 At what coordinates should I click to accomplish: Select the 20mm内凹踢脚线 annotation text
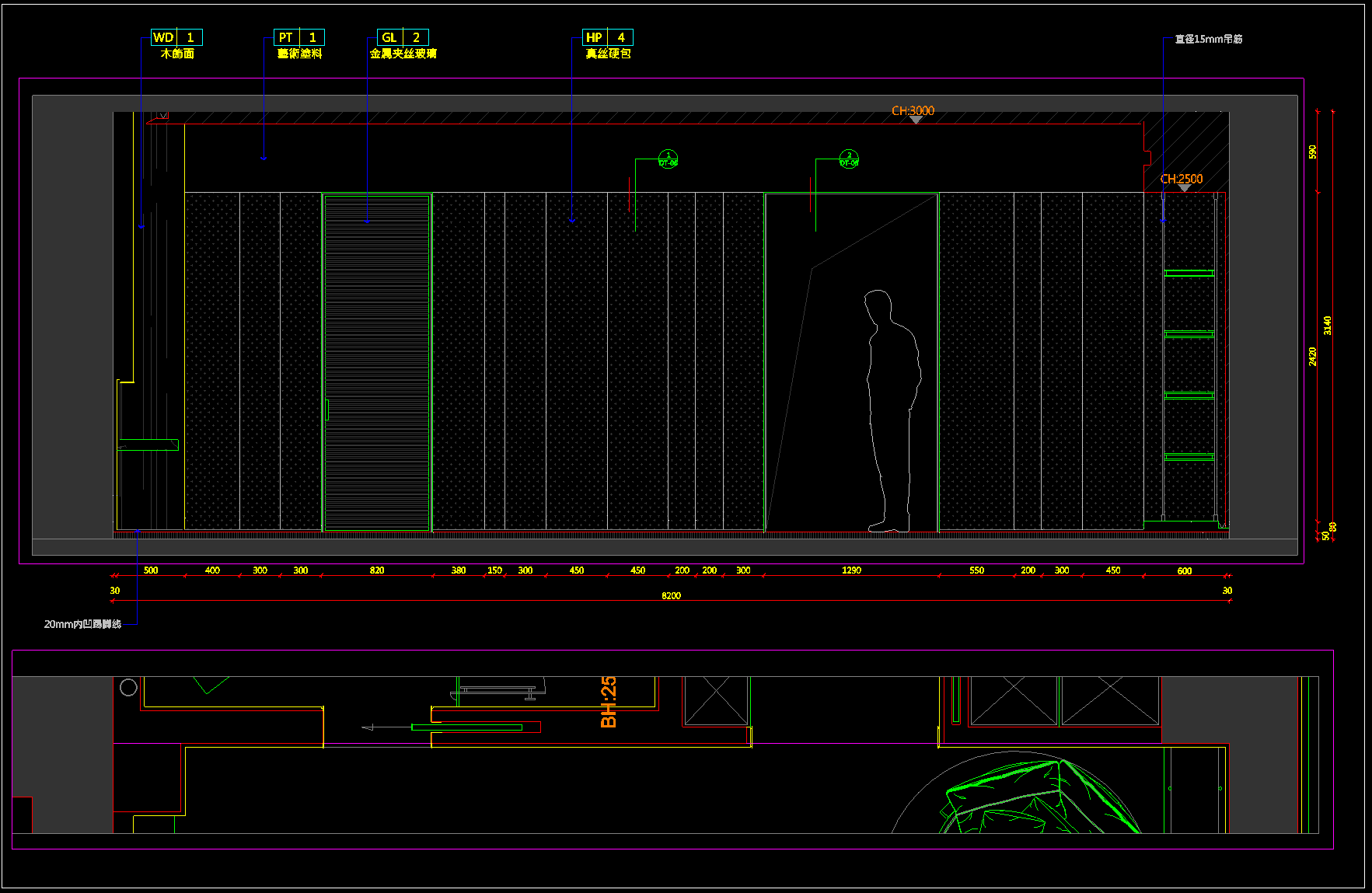point(82,624)
